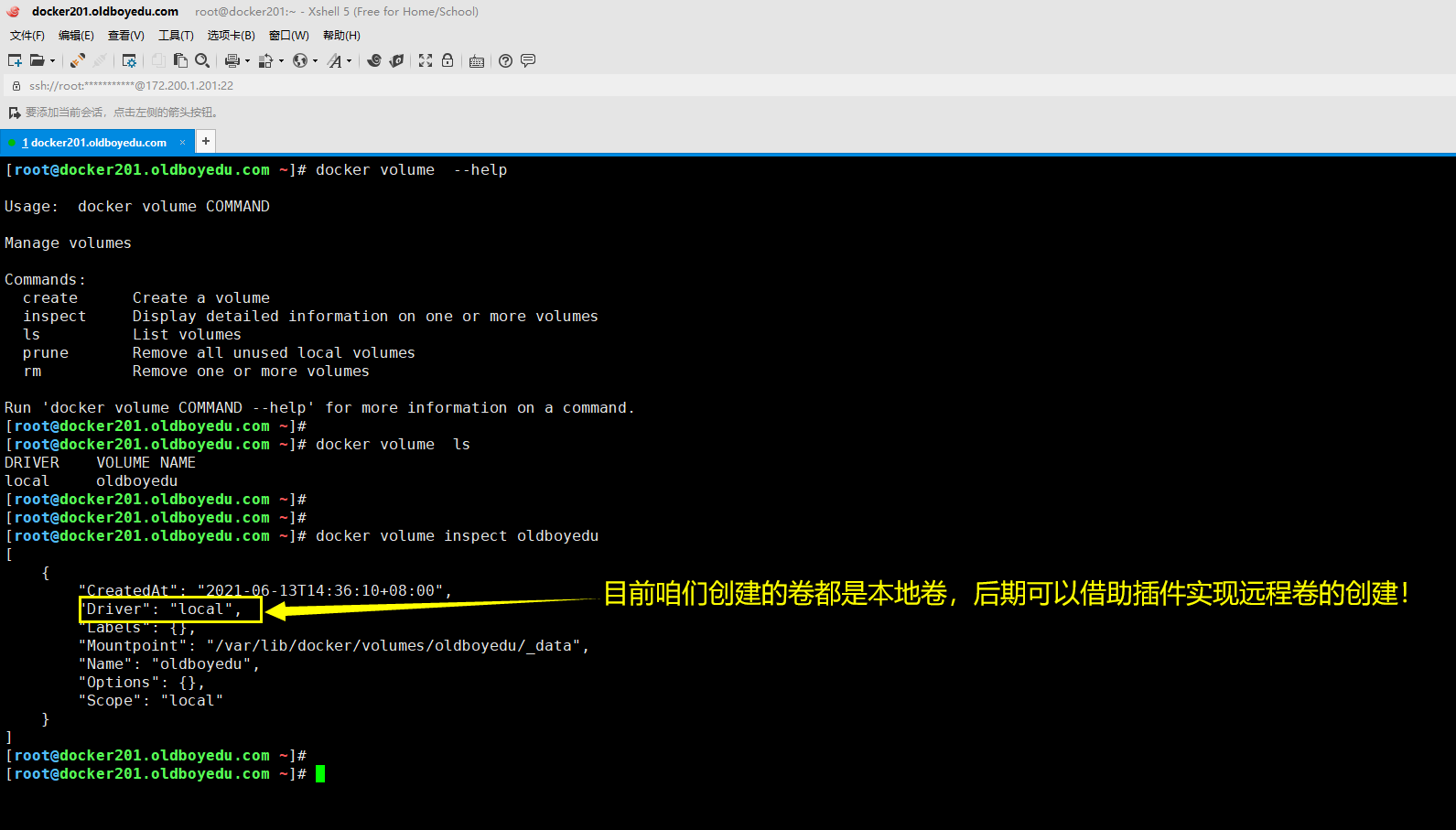This screenshot has width=1456, height=830.
Task: Toggle full screen mode icon
Action: 426,60
